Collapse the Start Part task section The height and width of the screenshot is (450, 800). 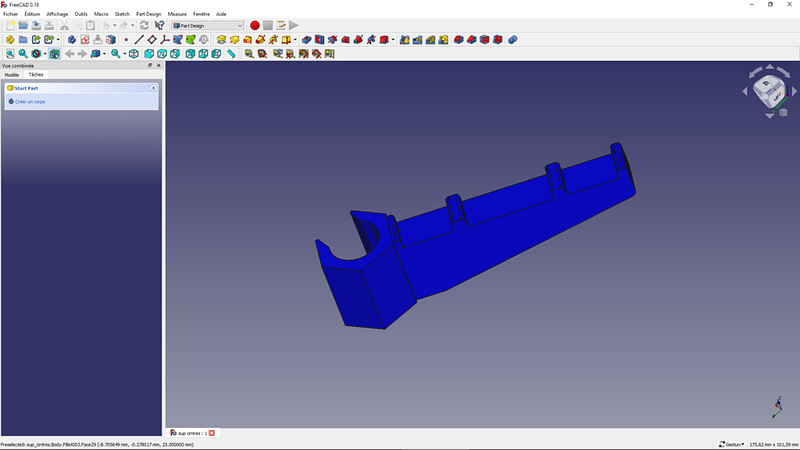pos(153,88)
